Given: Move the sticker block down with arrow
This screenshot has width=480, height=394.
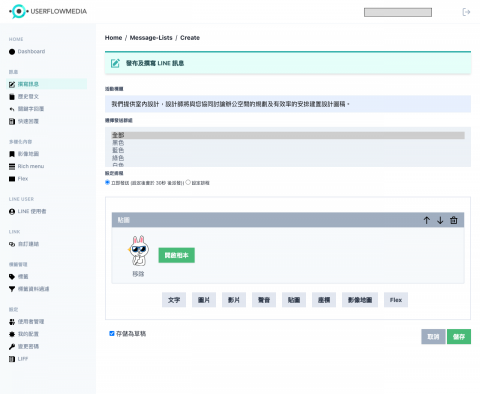Looking at the screenshot, I should (440, 220).
